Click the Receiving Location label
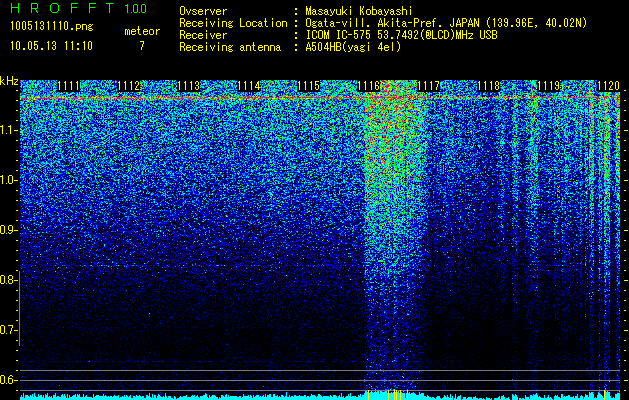The width and height of the screenshot is (629, 400). point(233,23)
